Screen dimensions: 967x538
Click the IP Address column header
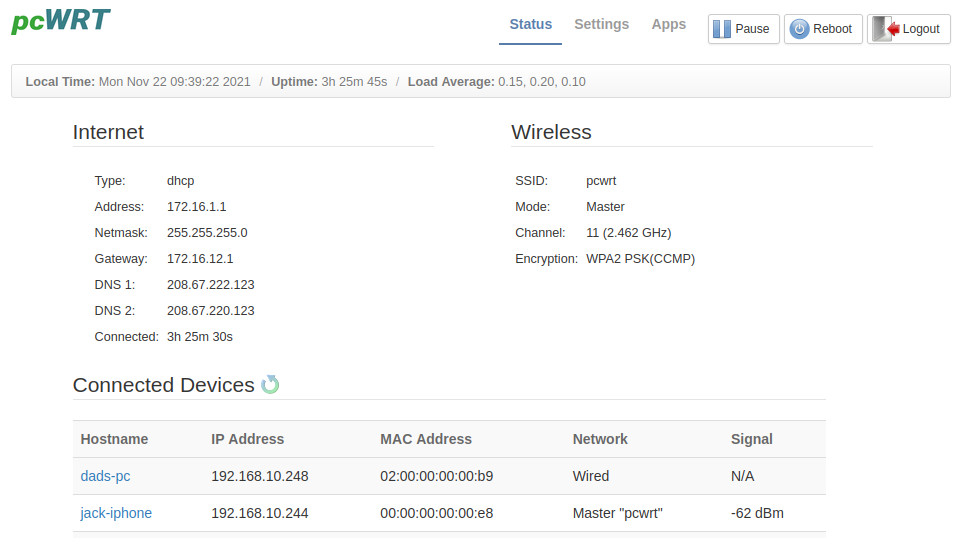coord(247,439)
